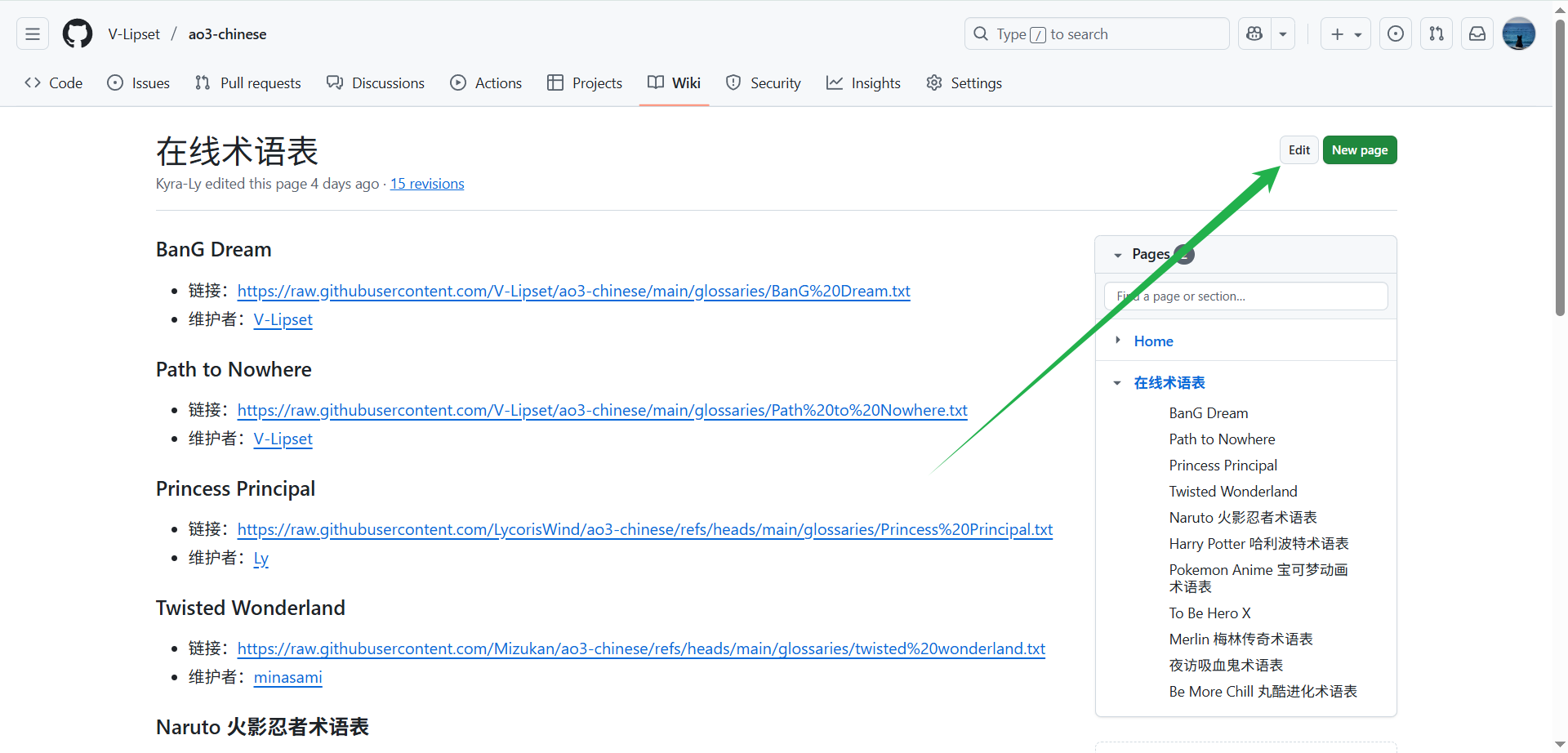This screenshot has height=753, width=1568.
Task: Open the Settings repository tab
Action: pyautogui.click(x=964, y=83)
